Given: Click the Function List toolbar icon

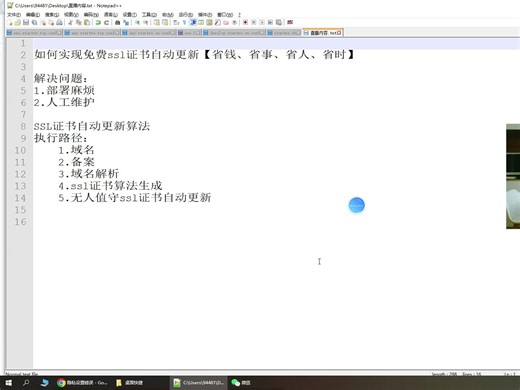Looking at the screenshot, I should [x=218, y=23].
